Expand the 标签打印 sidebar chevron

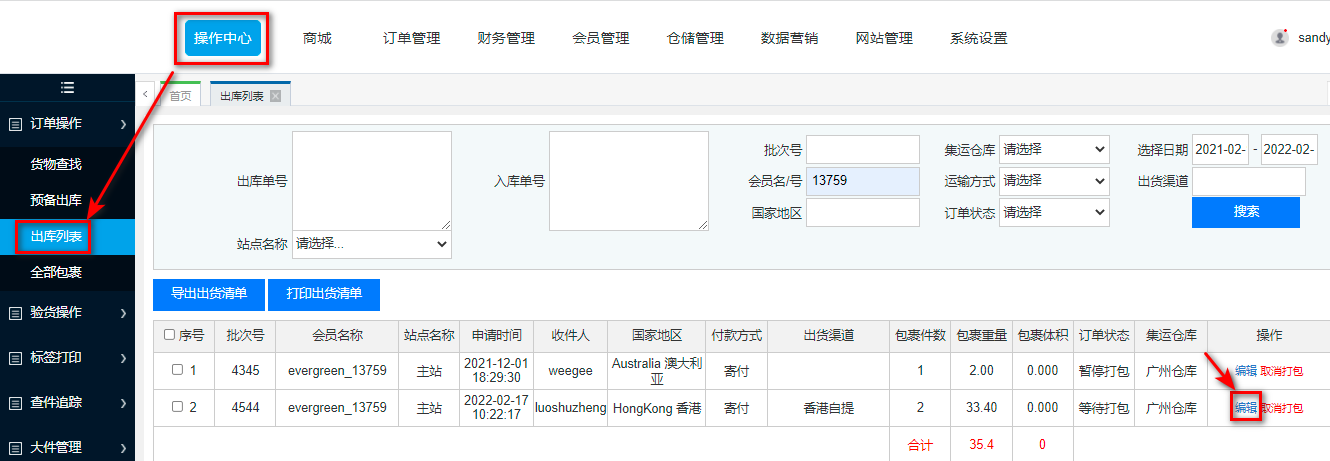tap(123, 358)
